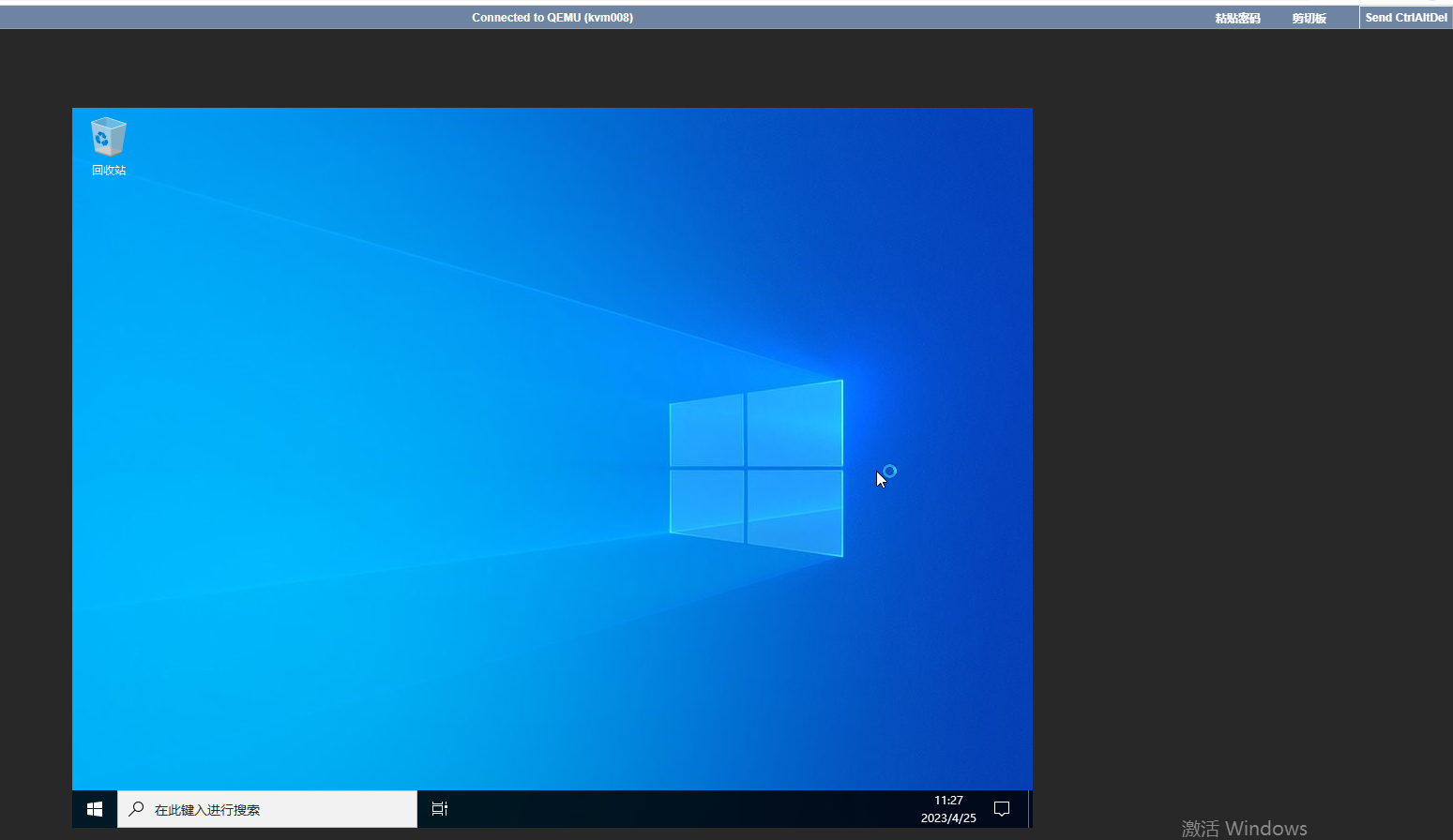Click empty taskbar space right of Task View
The image size is (1453, 840).
(x=675, y=809)
